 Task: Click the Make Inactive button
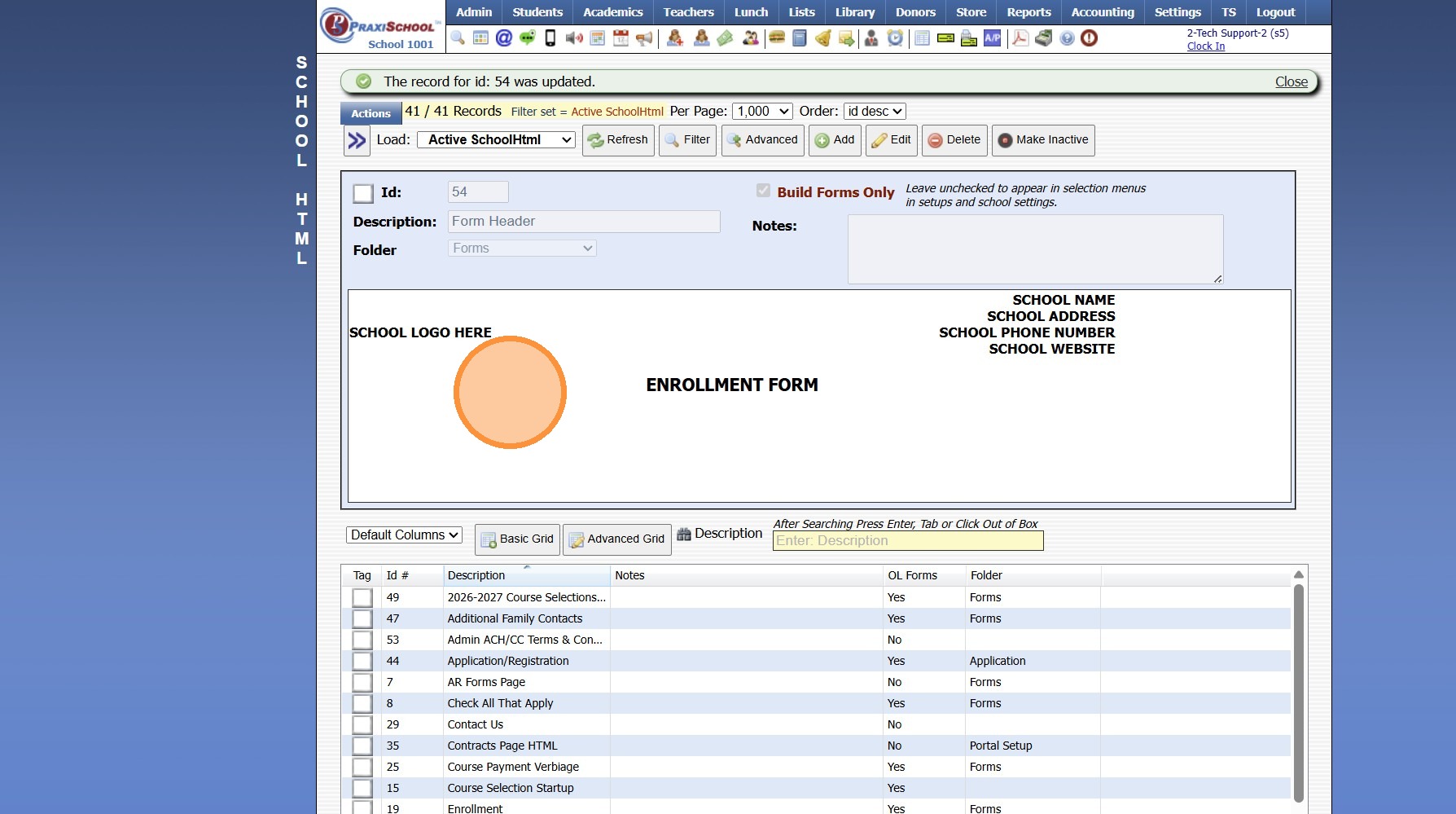[1043, 140]
